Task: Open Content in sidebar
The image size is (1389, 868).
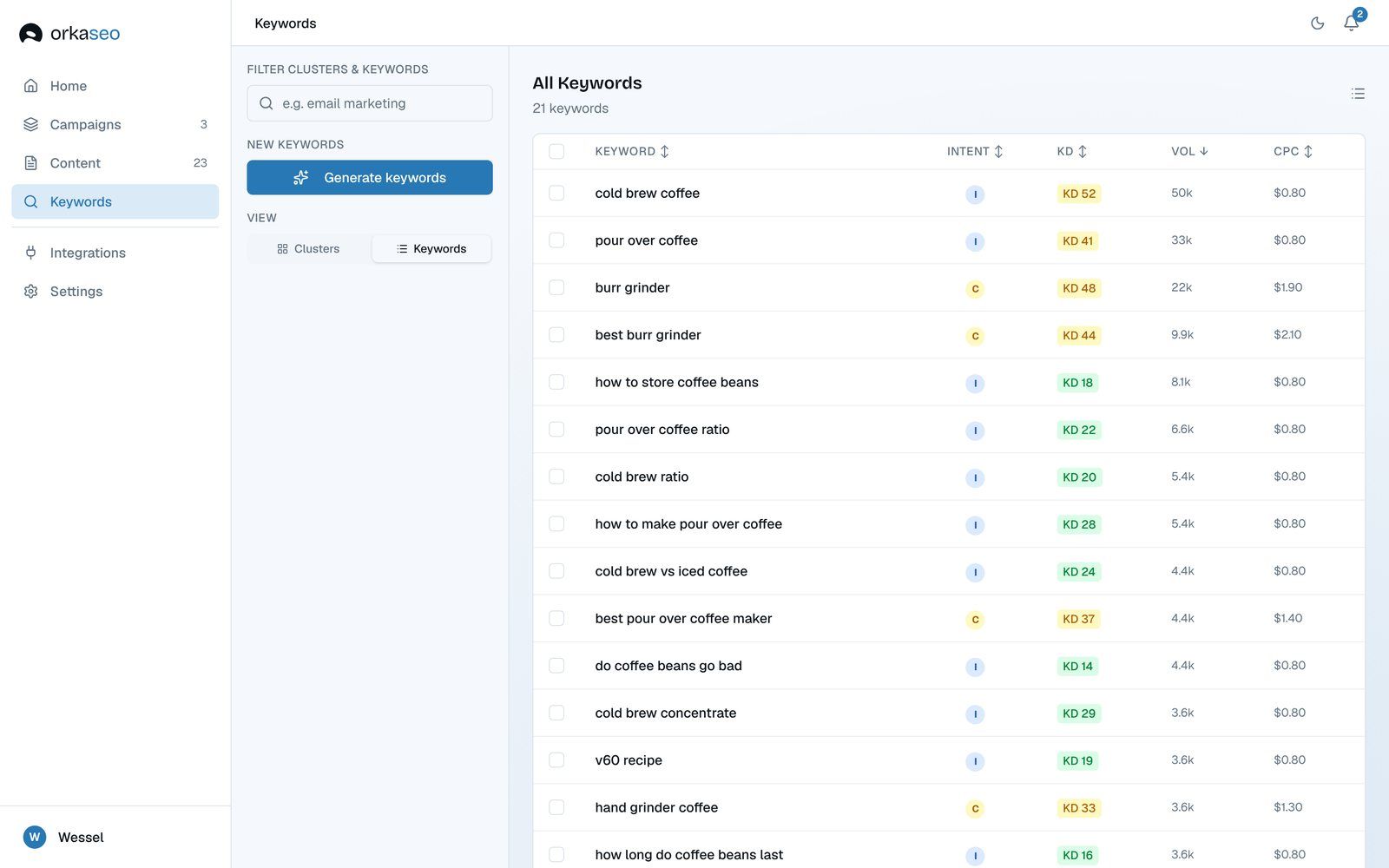Action: coord(115,163)
